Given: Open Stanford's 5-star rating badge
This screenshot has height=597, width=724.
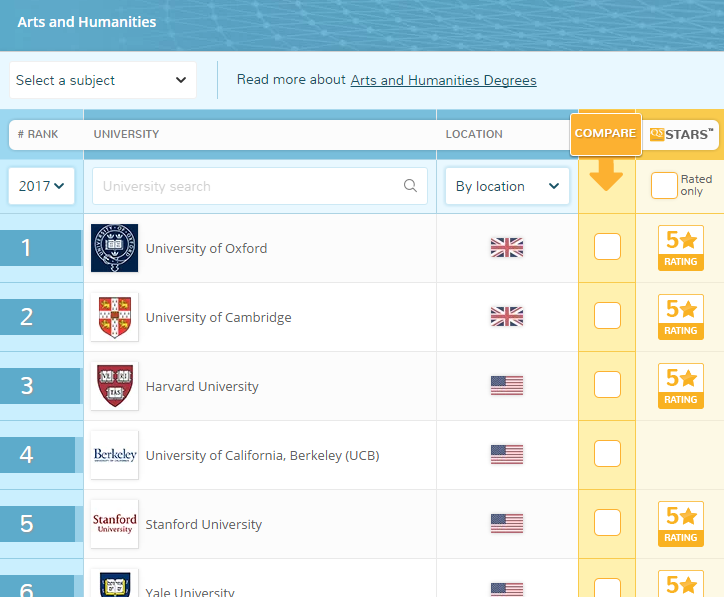Looking at the screenshot, I should [681, 524].
